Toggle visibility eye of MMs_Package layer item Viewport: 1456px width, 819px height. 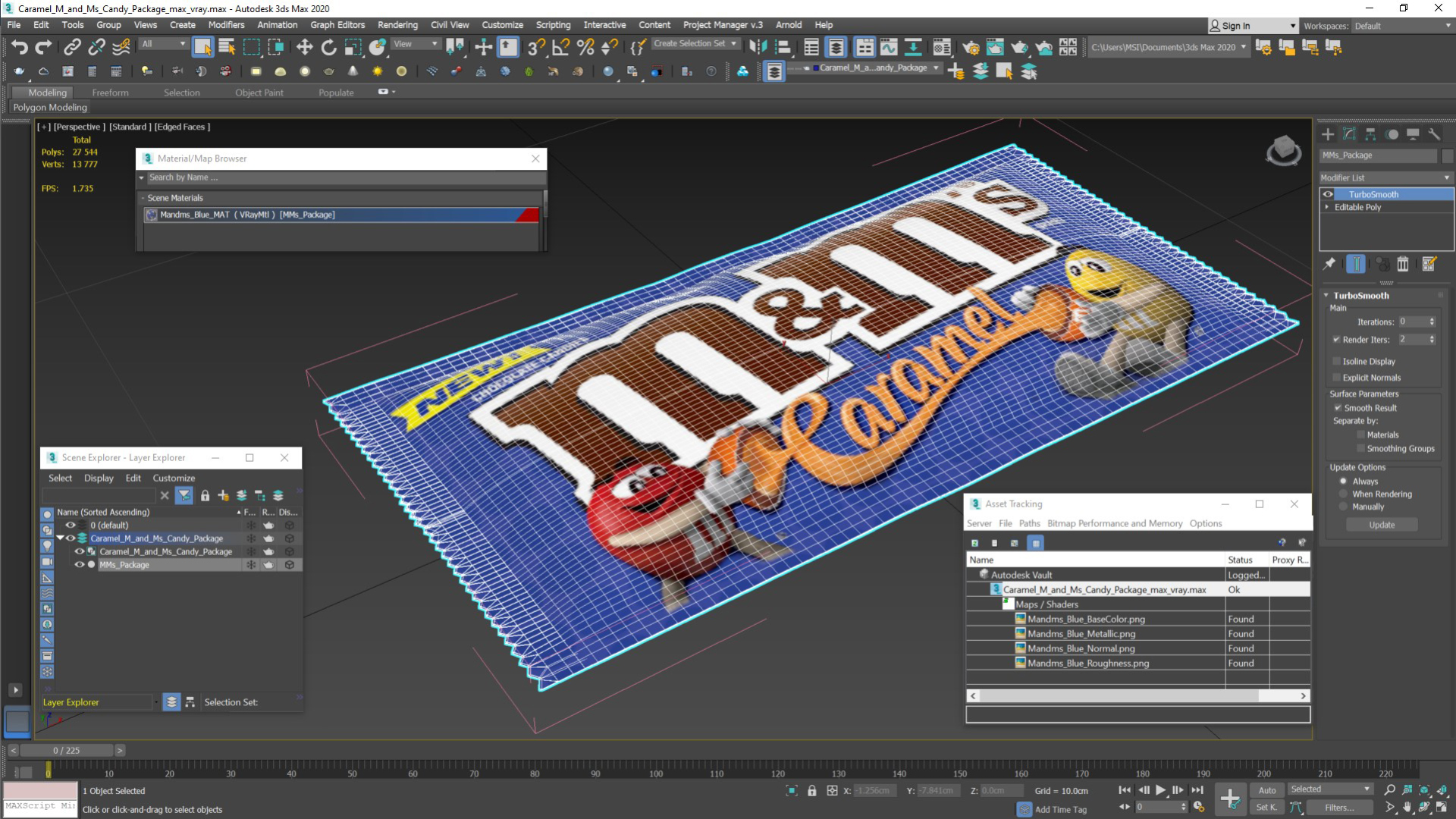click(x=79, y=565)
